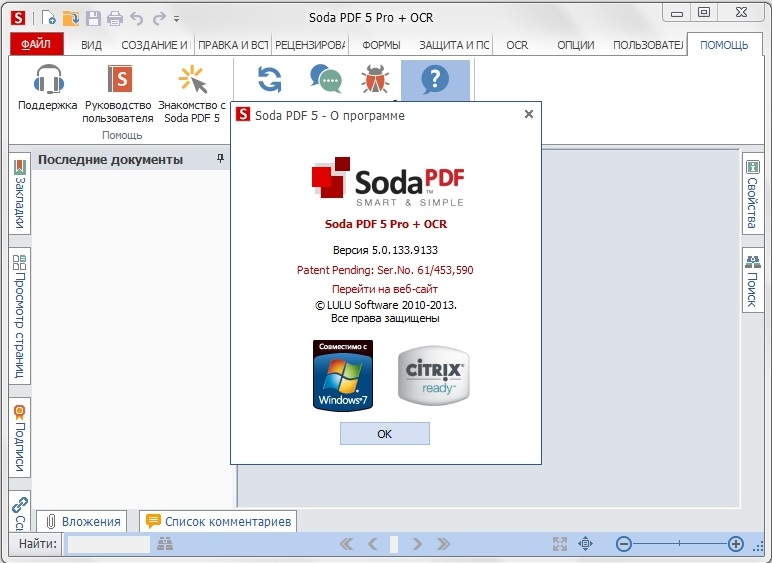The width and height of the screenshot is (772, 563).
Task: Click the blue update refresh arrows icon
Action: coord(270,79)
